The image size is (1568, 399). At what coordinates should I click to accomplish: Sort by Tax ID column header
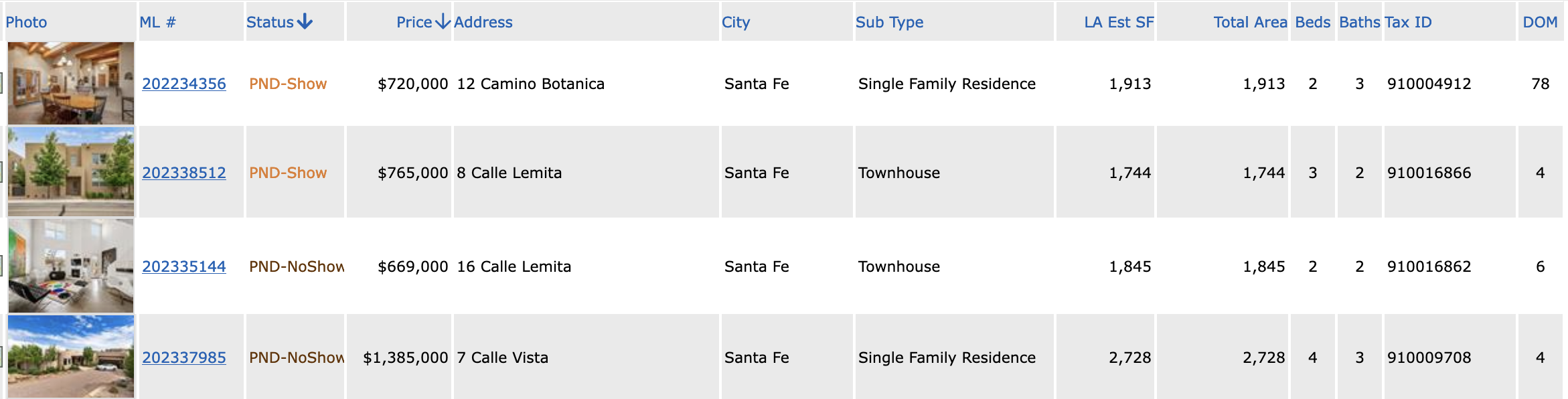tap(1408, 22)
